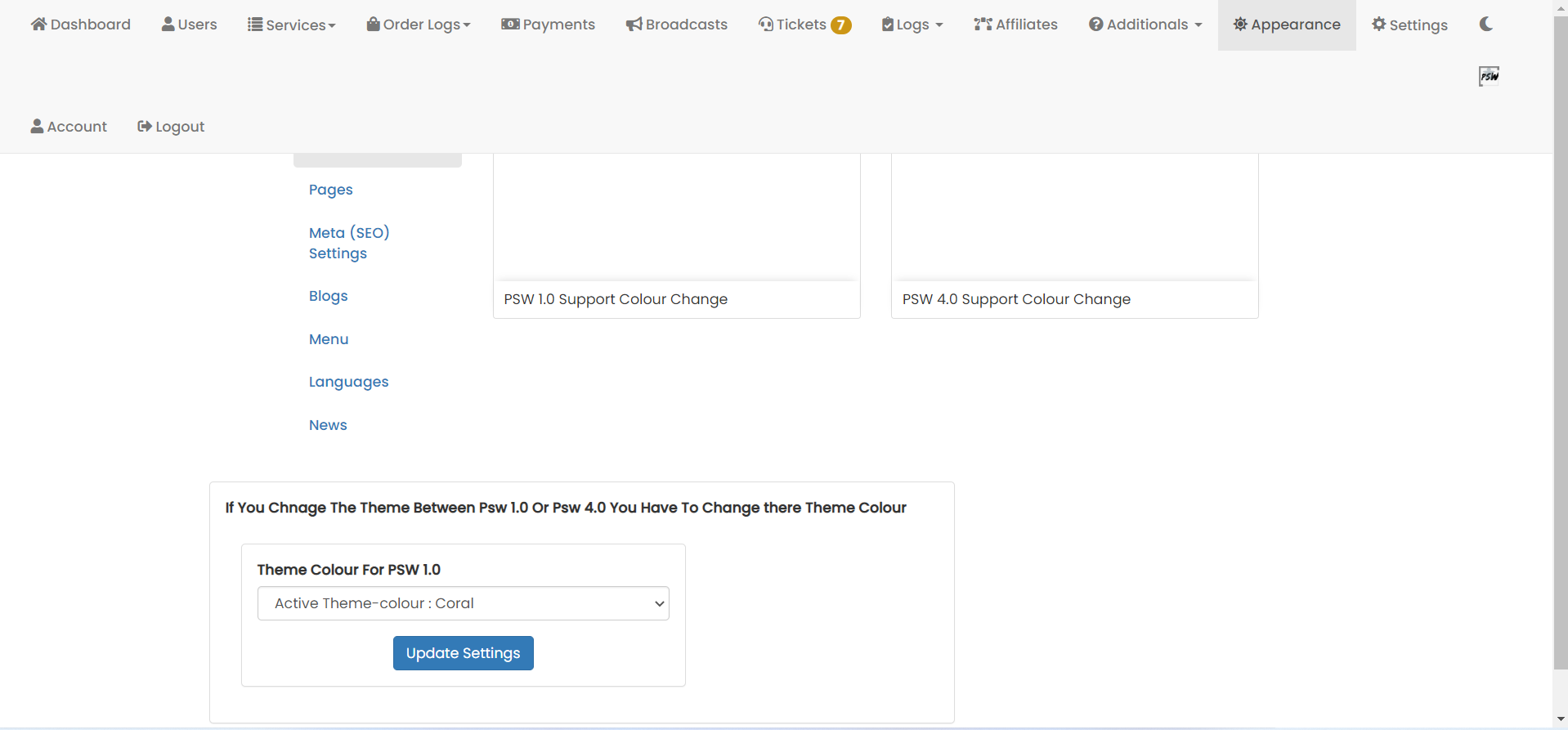Click the page vertical scrollbar thumb
The height and width of the screenshot is (730, 1568).
click(x=1561, y=343)
